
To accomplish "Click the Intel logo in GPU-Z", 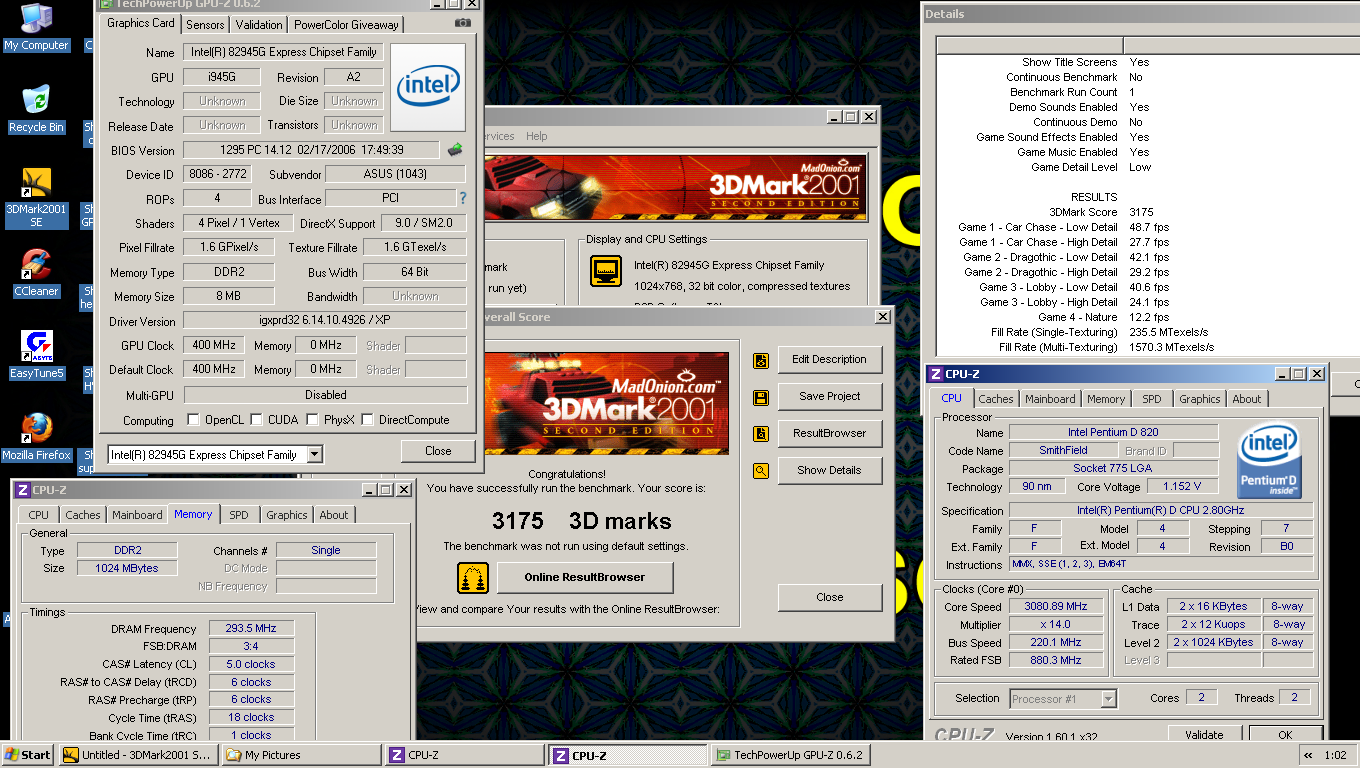I will (x=428, y=87).
